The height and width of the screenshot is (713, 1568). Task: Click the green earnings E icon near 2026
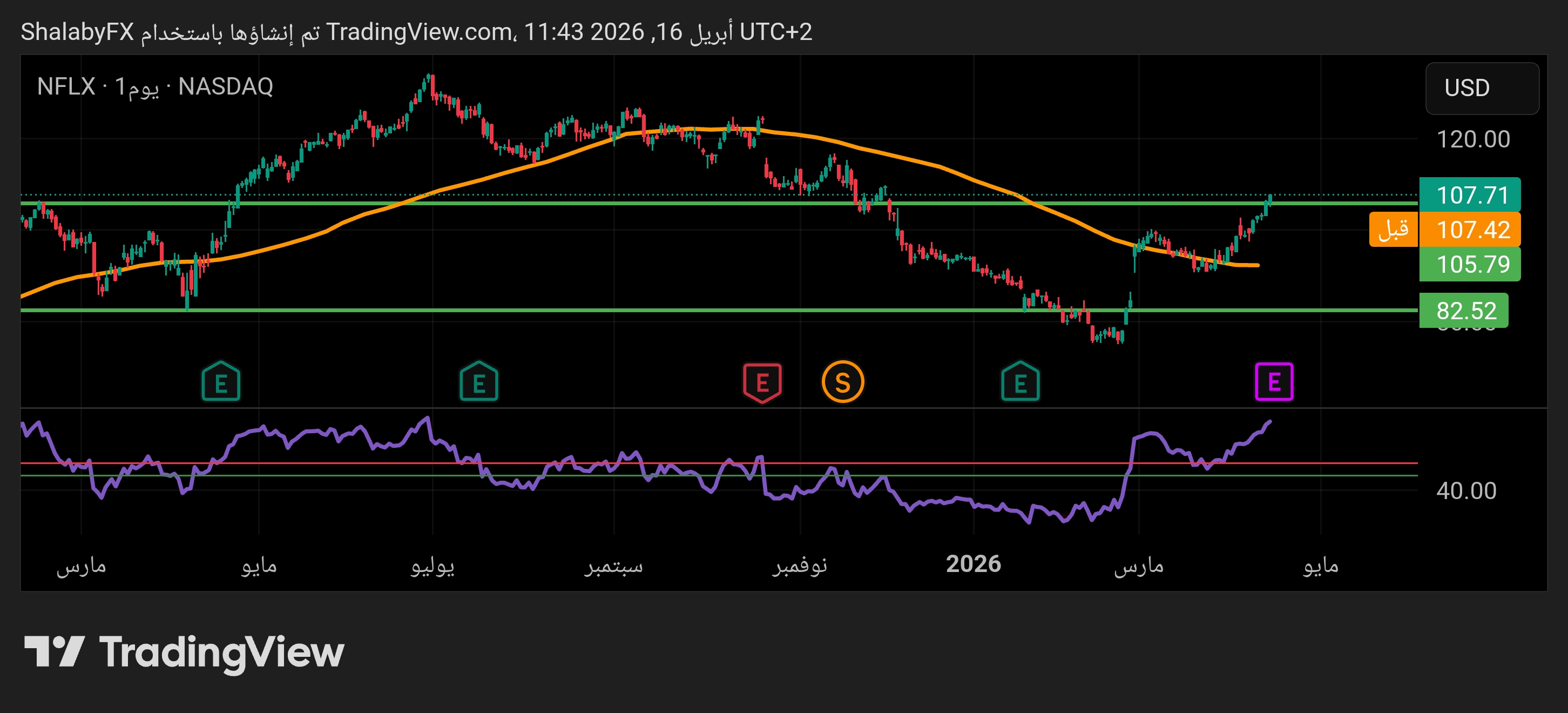(x=1020, y=382)
